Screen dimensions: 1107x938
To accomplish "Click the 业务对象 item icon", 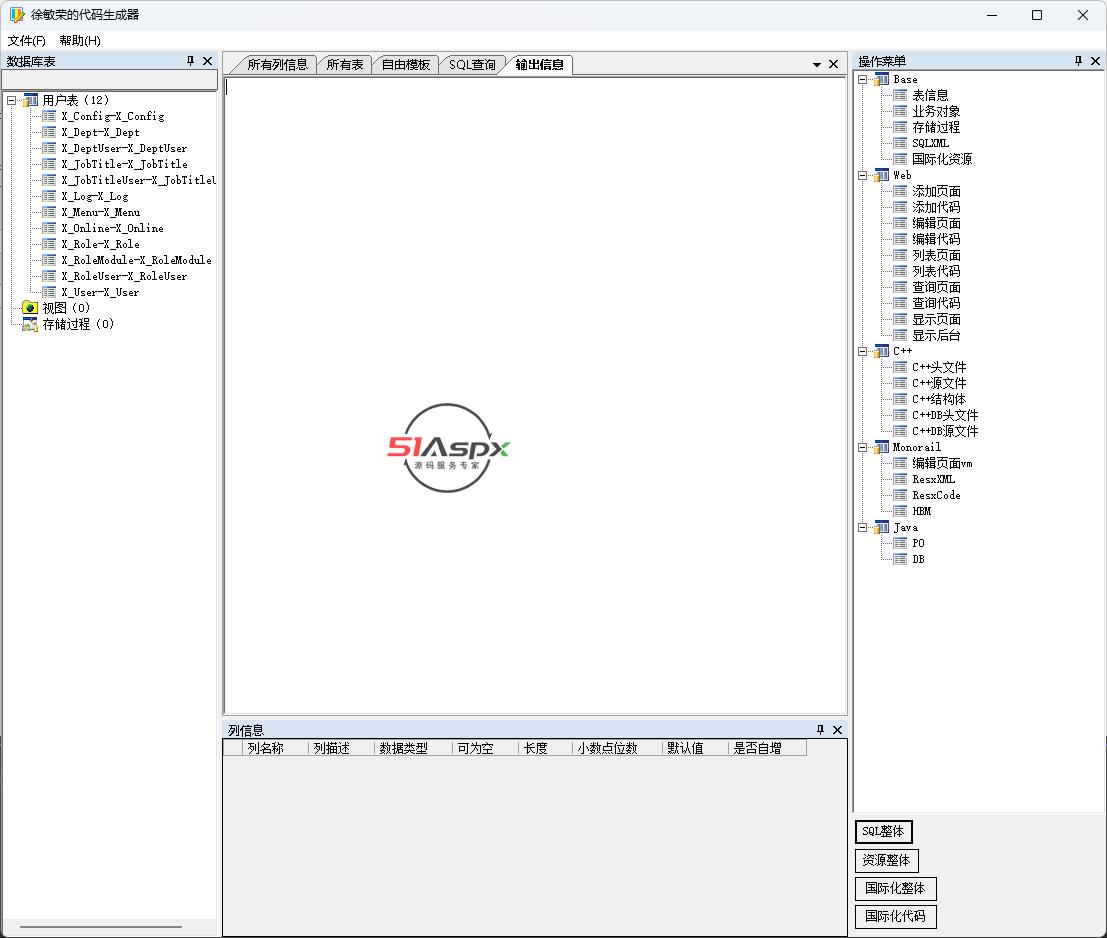I will click(x=900, y=112).
